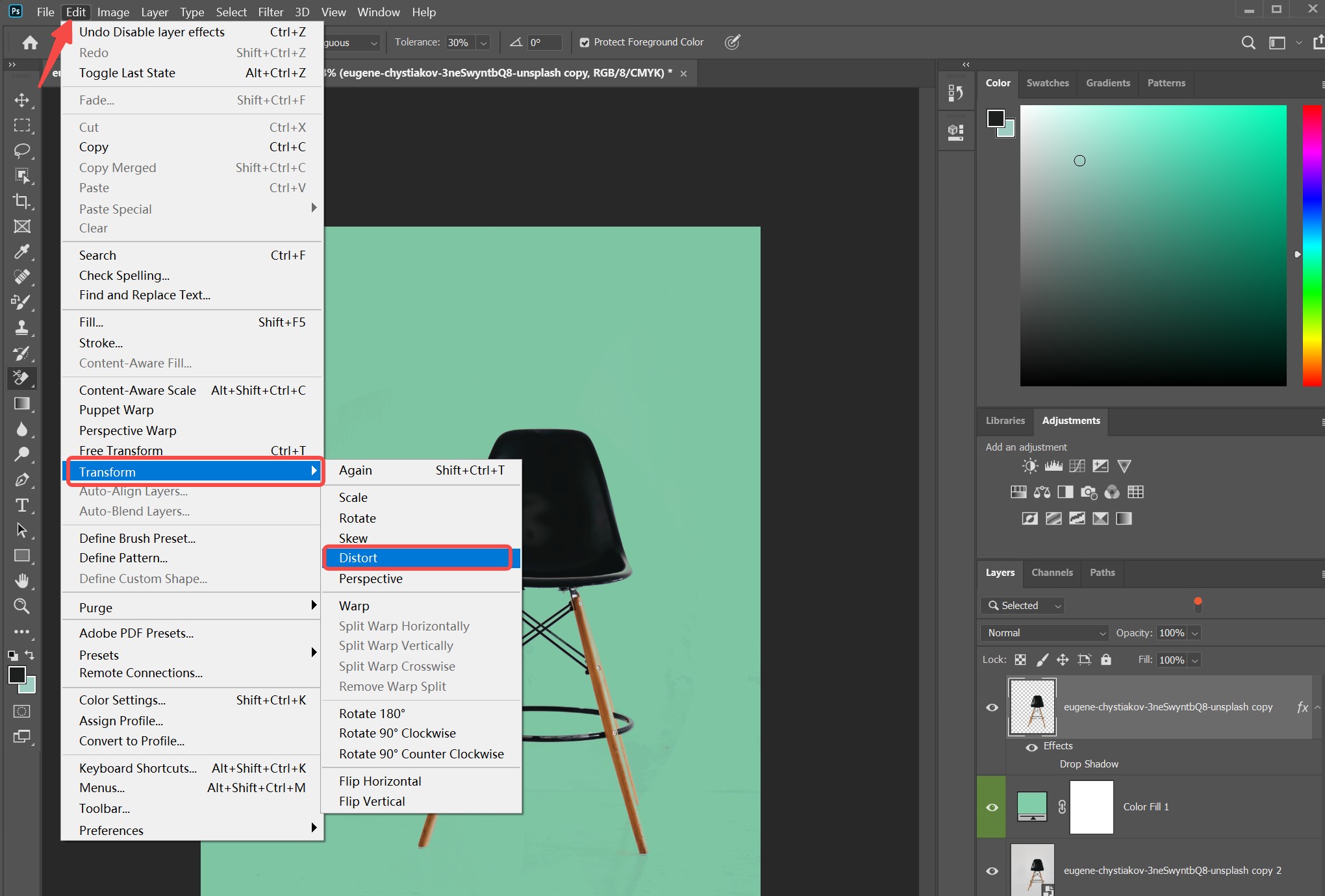The width and height of the screenshot is (1325, 896).
Task: Select the Object Selection tool
Action: (x=22, y=176)
